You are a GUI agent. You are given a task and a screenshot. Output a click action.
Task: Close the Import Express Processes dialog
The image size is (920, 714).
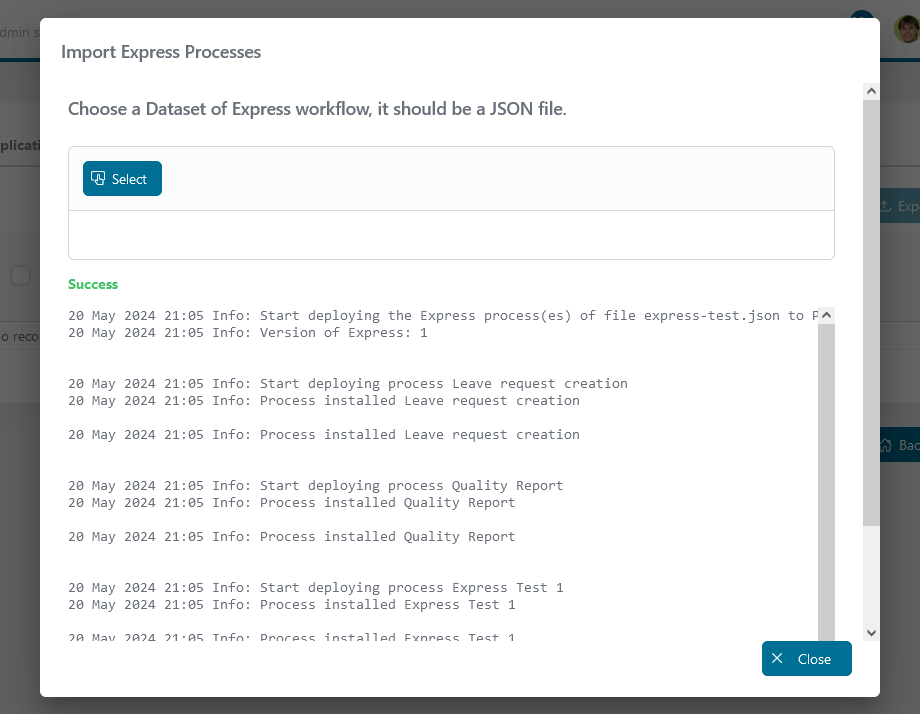pos(806,658)
